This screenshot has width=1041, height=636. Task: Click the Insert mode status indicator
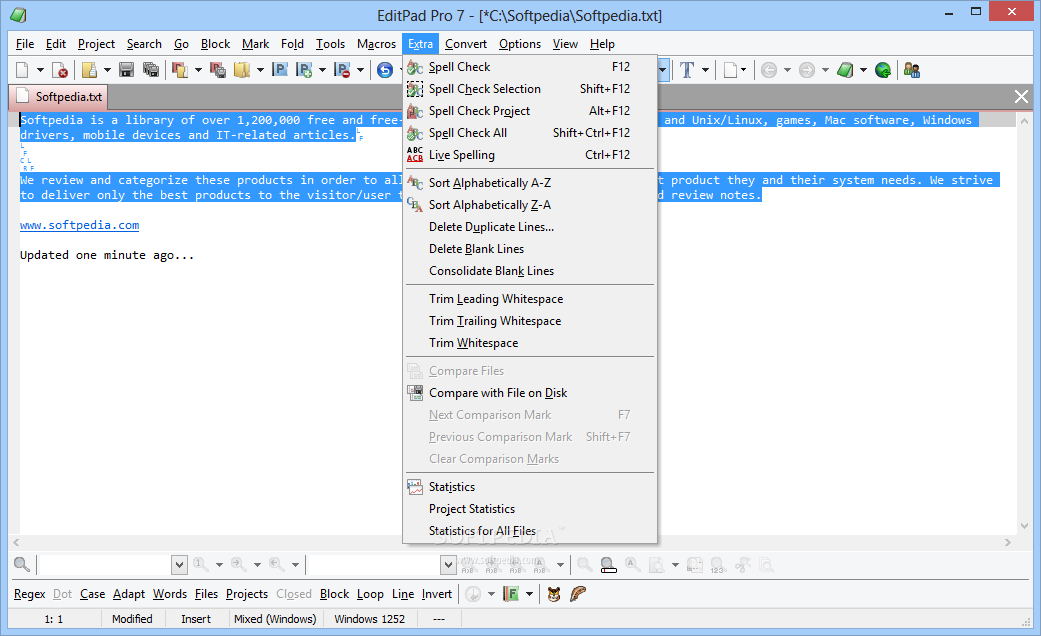(196, 619)
